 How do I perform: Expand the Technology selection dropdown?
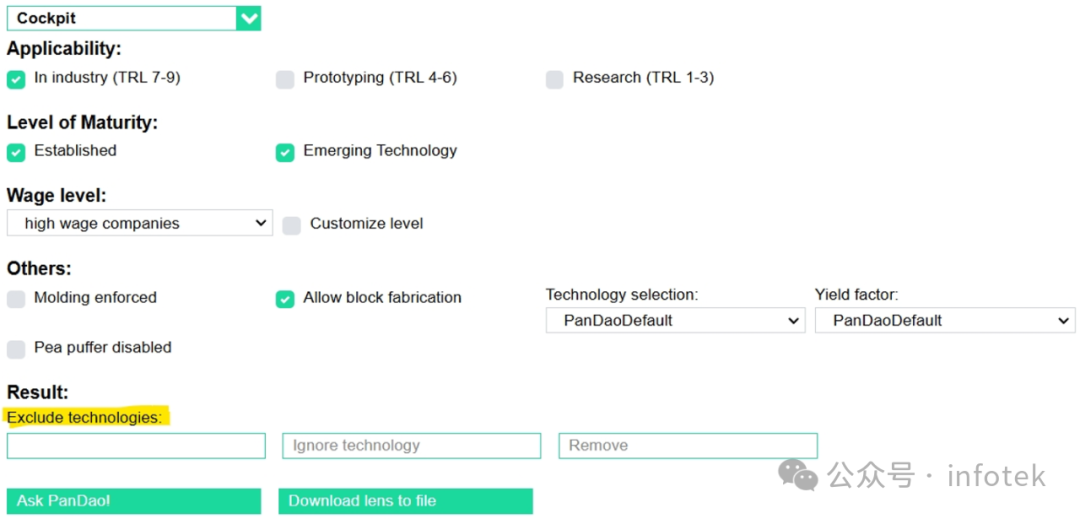pyautogui.click(x=675, y=321)
